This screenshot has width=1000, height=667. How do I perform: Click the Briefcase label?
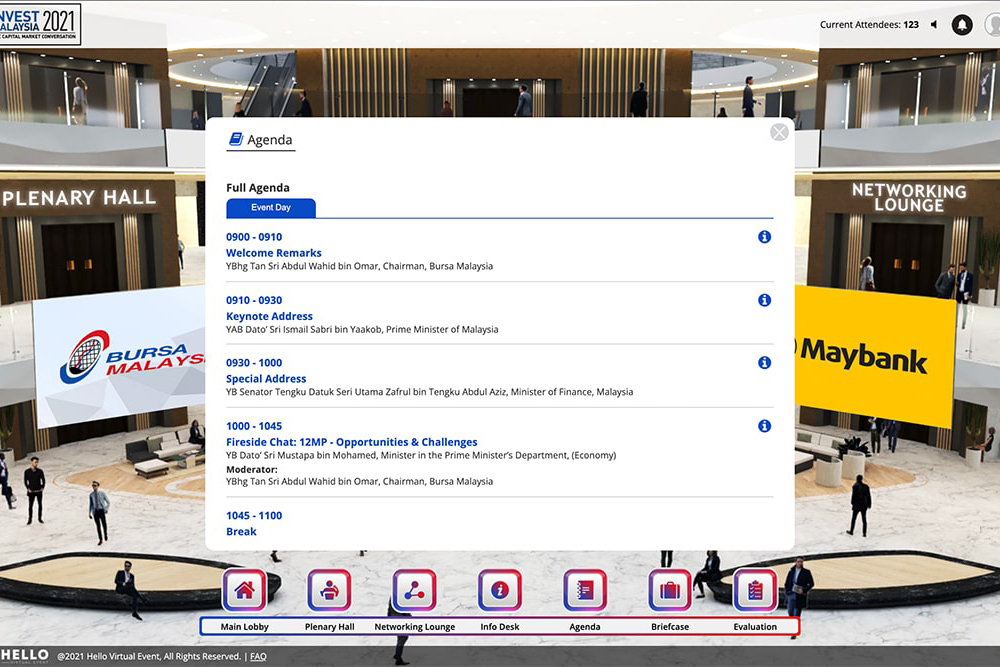click(x=670, y=627)
